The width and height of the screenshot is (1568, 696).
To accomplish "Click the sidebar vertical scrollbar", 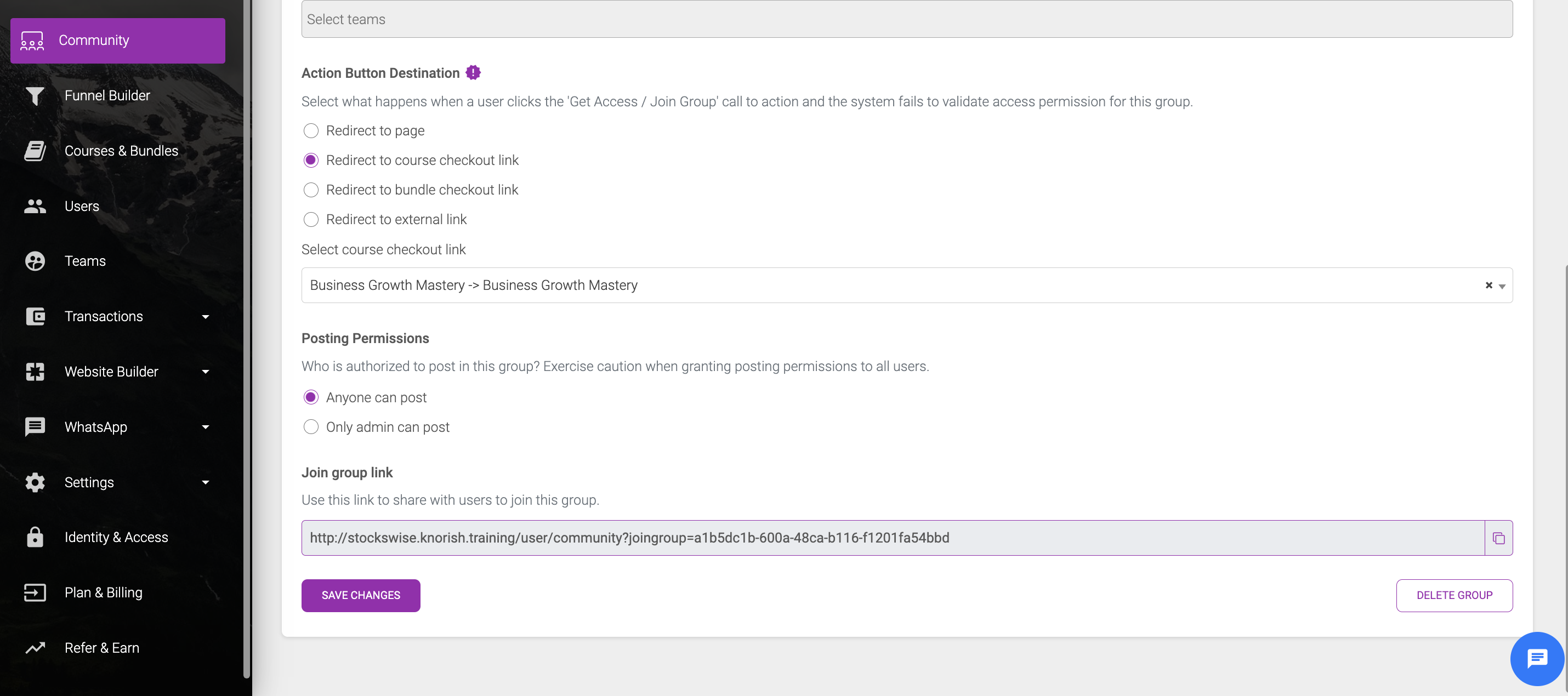I will tap(246, 338).
